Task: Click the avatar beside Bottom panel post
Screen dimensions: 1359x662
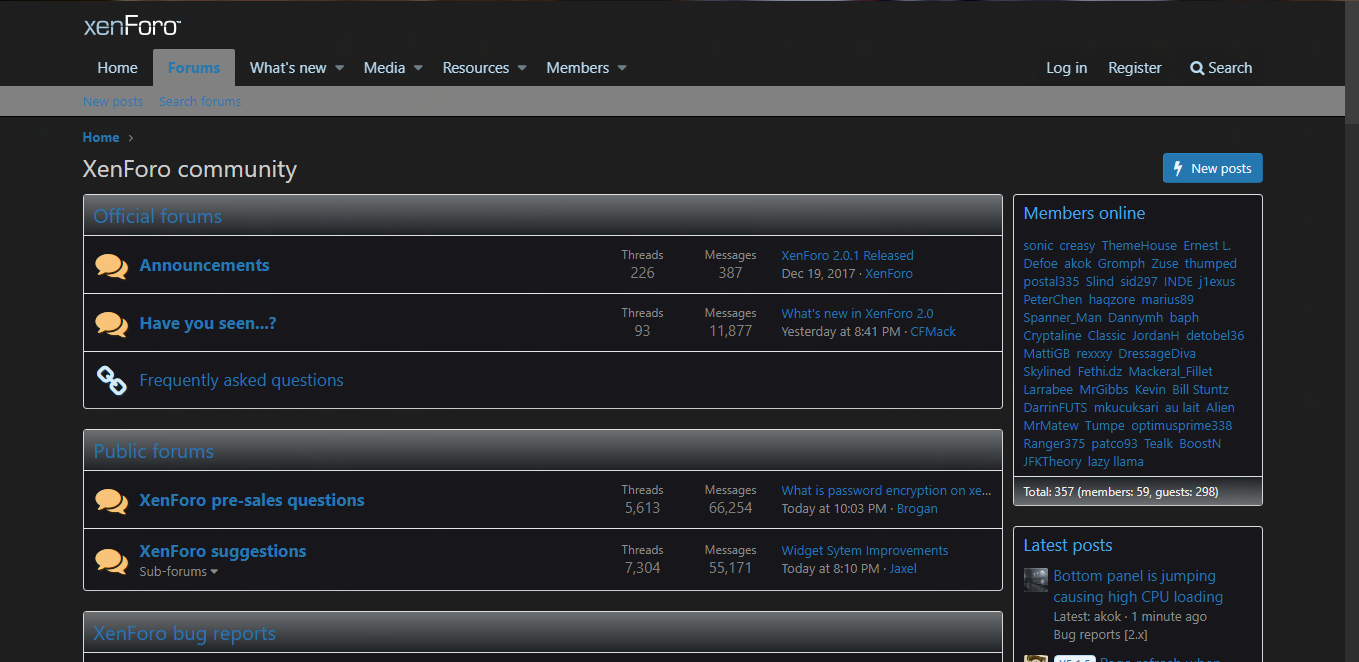Action: [x=1036, y=580]
